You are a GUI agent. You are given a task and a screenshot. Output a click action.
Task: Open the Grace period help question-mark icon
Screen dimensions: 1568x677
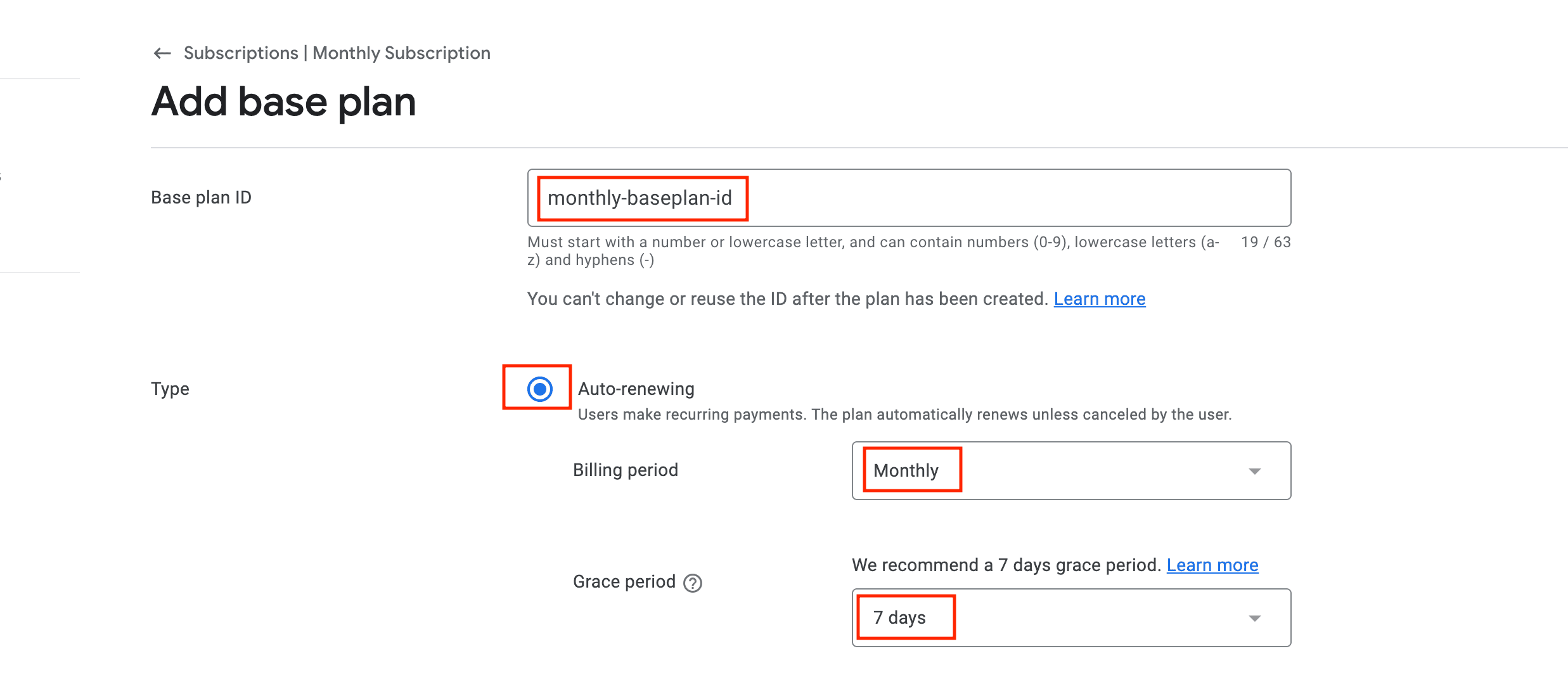pyautogui.click(x=693, y=583)
